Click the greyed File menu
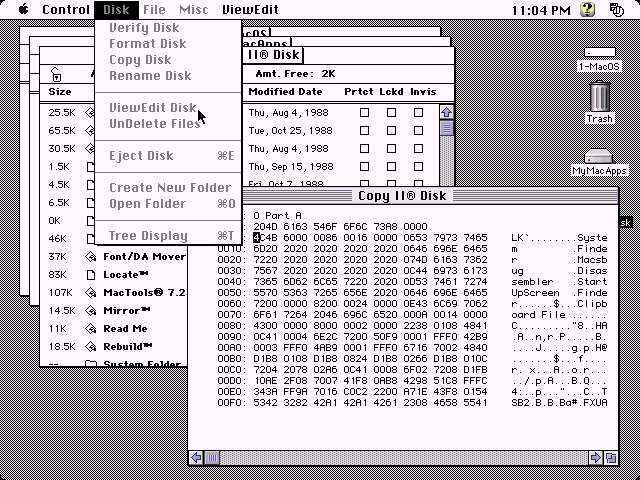This screenshot has height=480, width=640. 154,9
